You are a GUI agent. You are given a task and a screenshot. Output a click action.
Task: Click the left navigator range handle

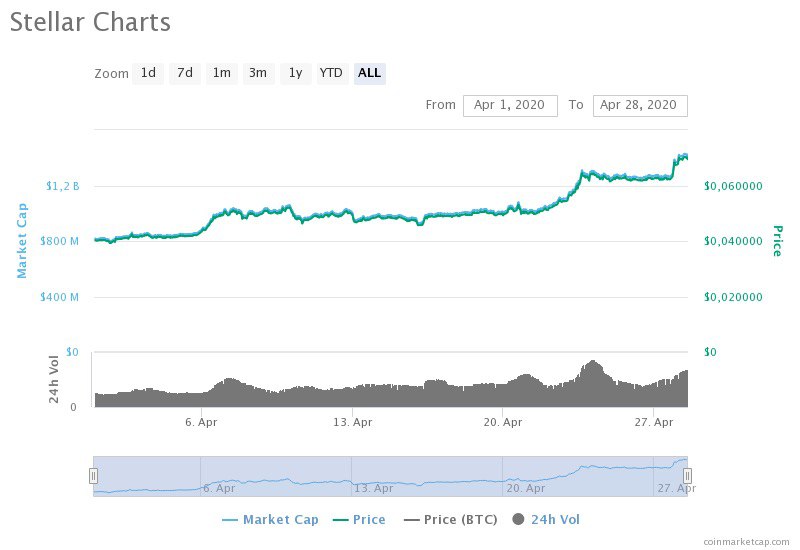[93, 476]
